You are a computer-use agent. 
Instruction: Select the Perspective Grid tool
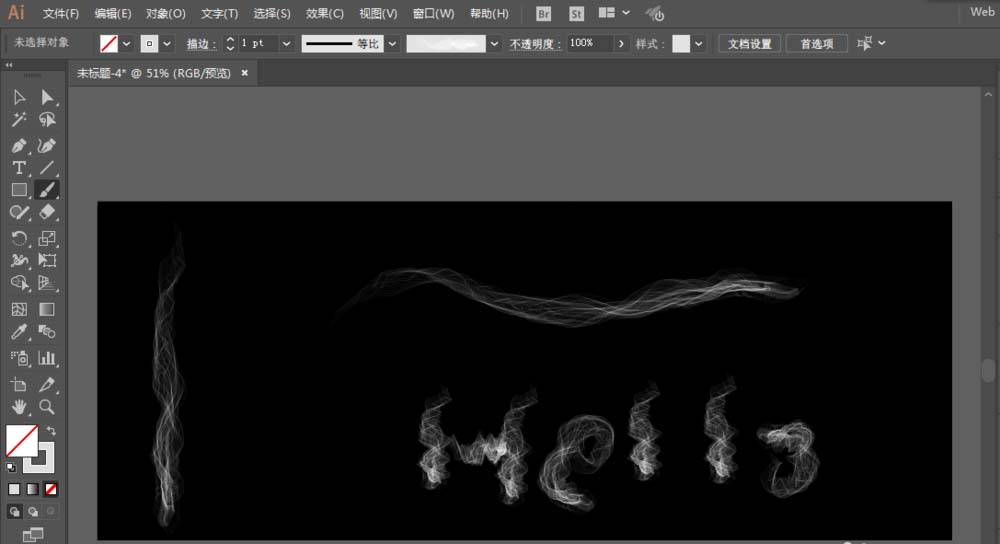[x=47, y=283]
